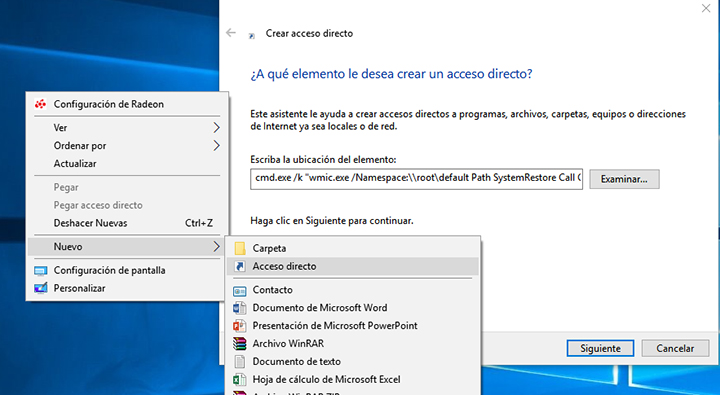Click the back arrow in the wizard
The image size is (720, 395).
coord(231,33)
